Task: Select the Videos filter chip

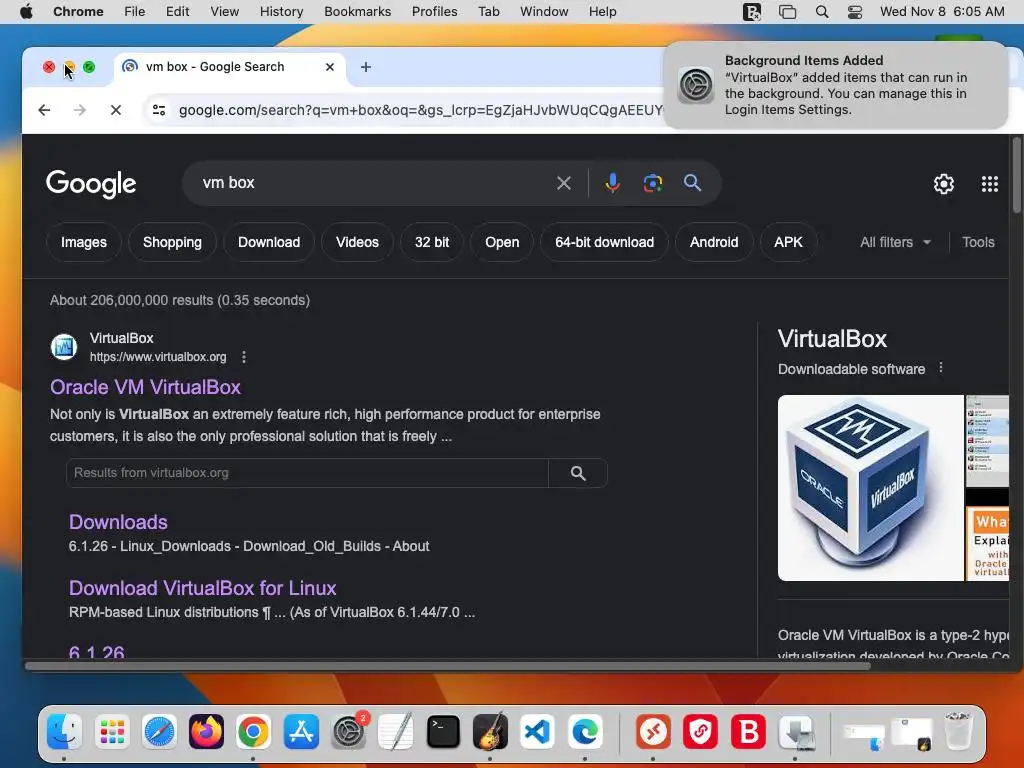Action: click(x=357, y=242)
